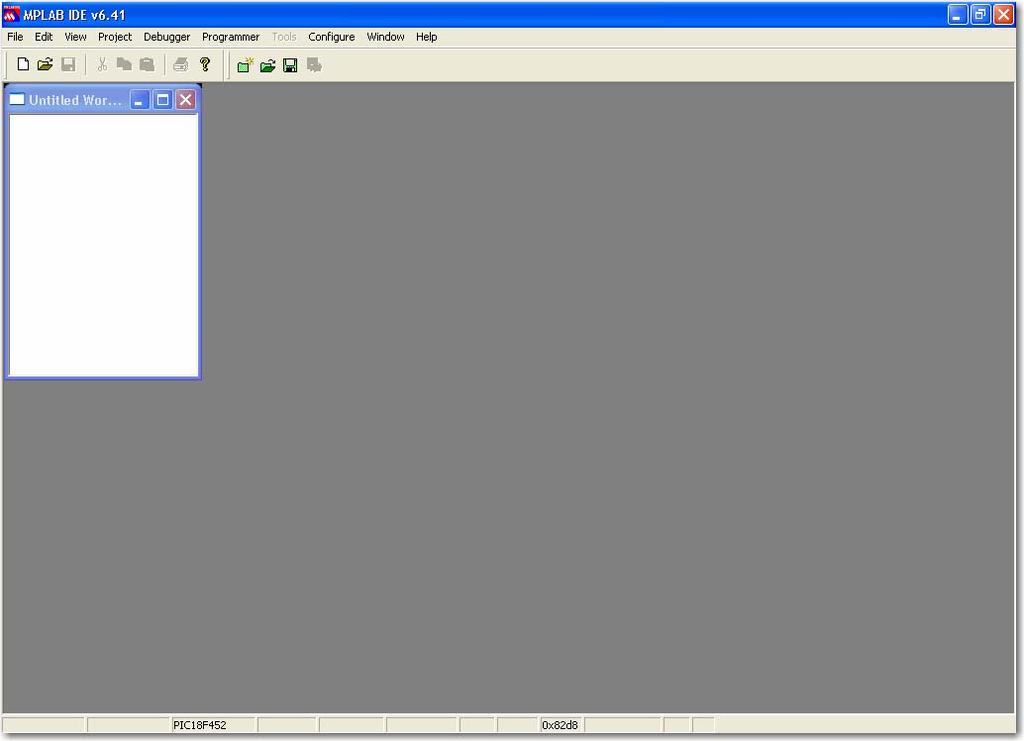Click the Save File floppy icon

click(68, 64)
